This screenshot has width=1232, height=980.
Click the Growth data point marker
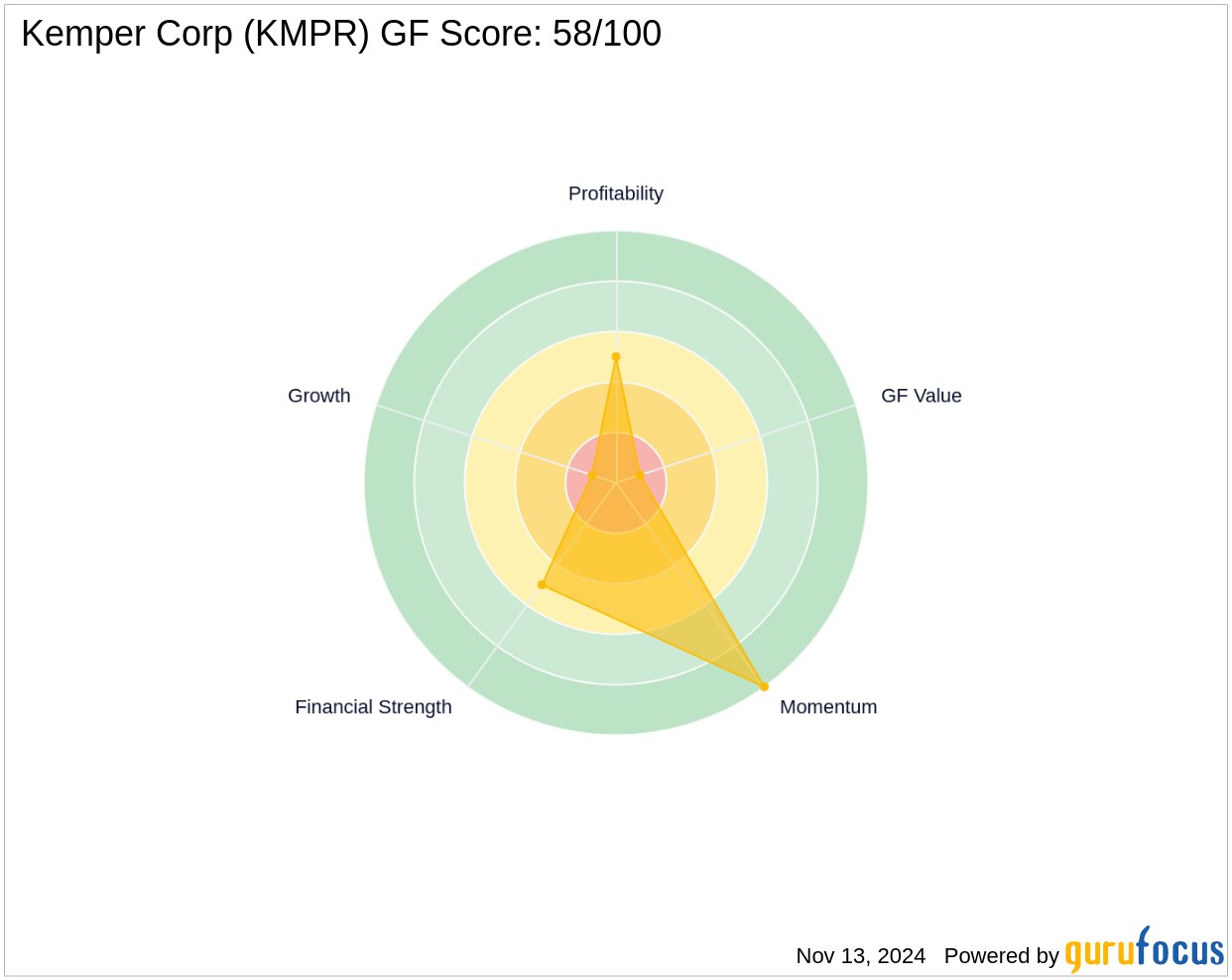[592, 476]
